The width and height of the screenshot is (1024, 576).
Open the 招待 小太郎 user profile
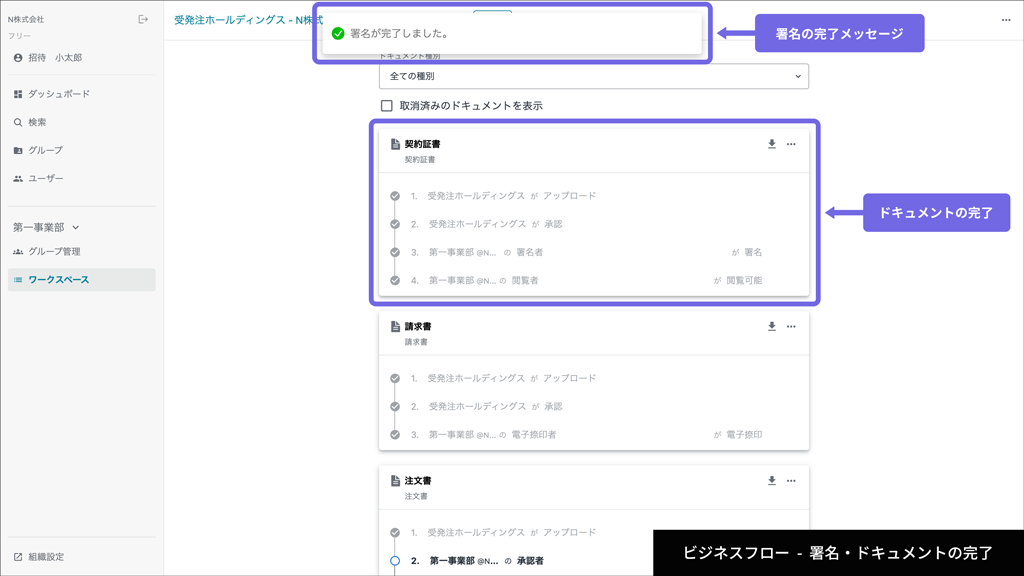click(49, 57)
